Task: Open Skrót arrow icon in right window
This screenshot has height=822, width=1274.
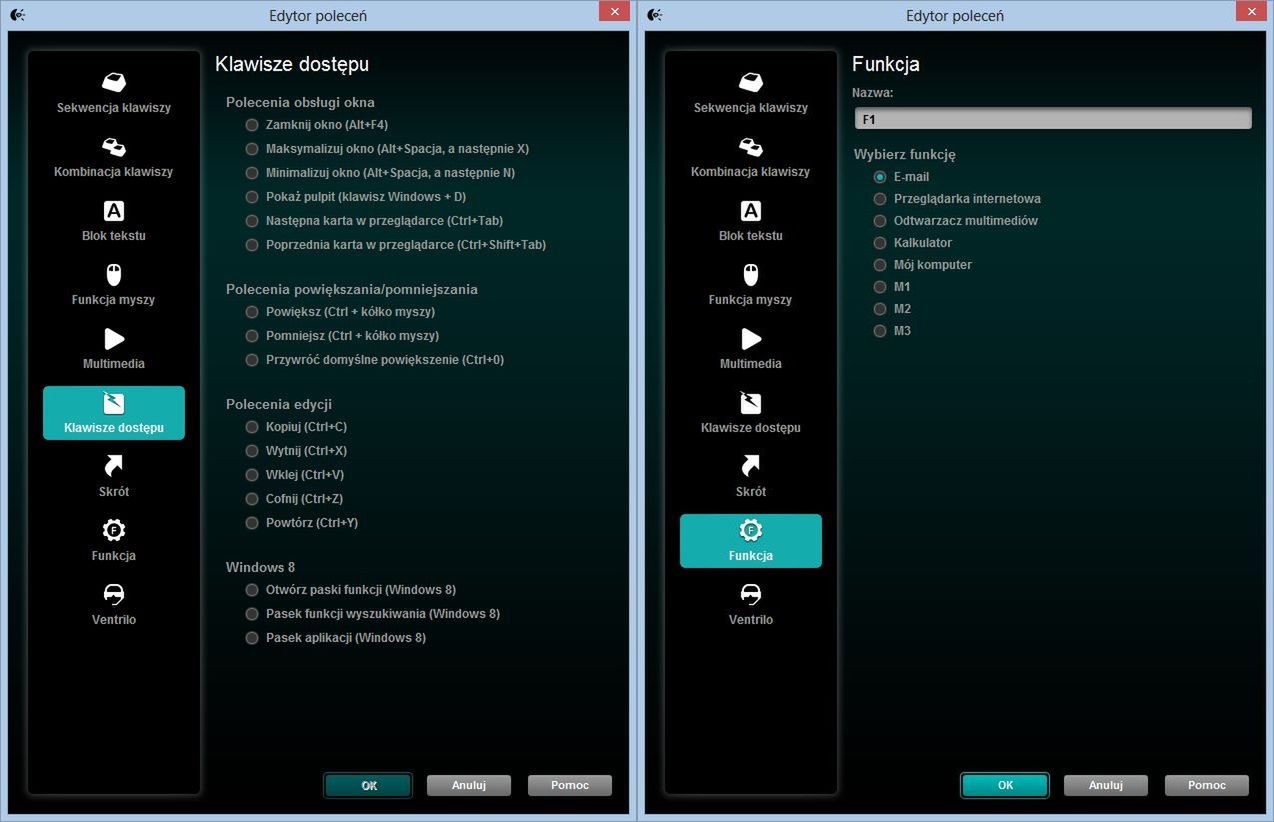Action: click(x=751, y=466)
